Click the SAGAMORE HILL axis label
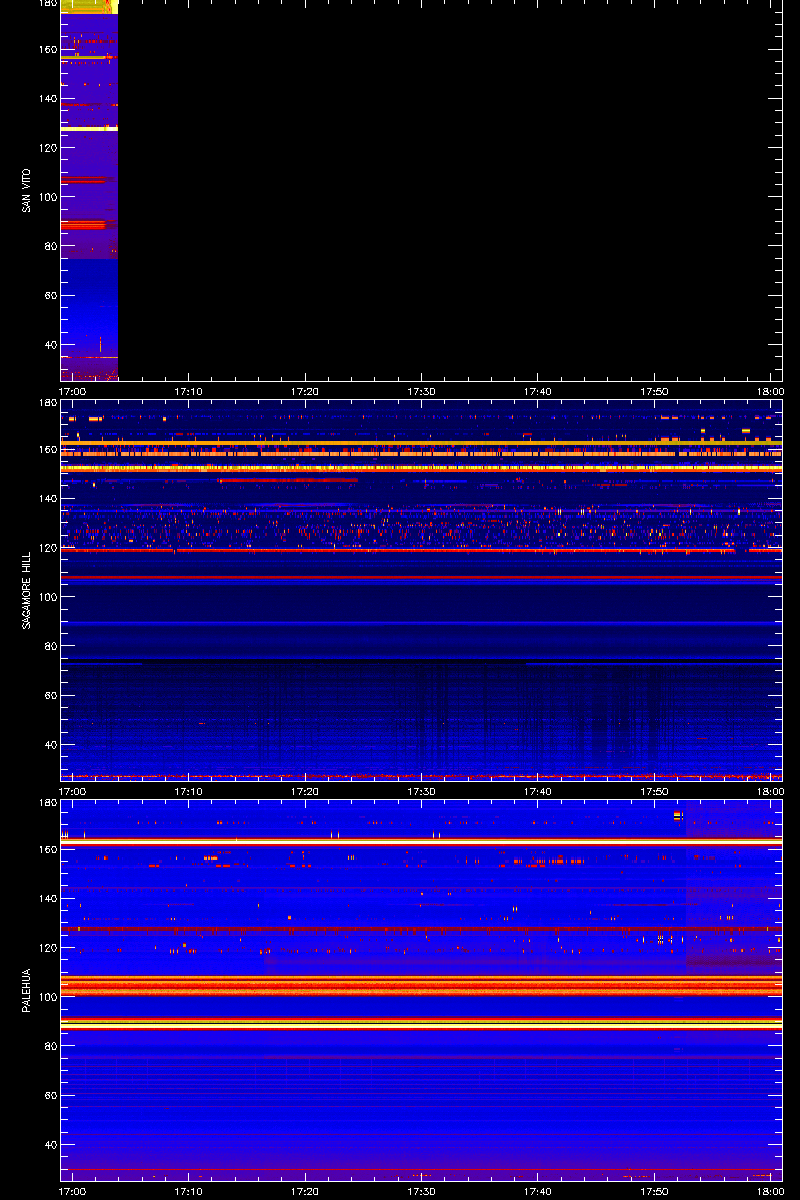The width and height of the screenshot is (800, 1200). [x=26, y=590]
